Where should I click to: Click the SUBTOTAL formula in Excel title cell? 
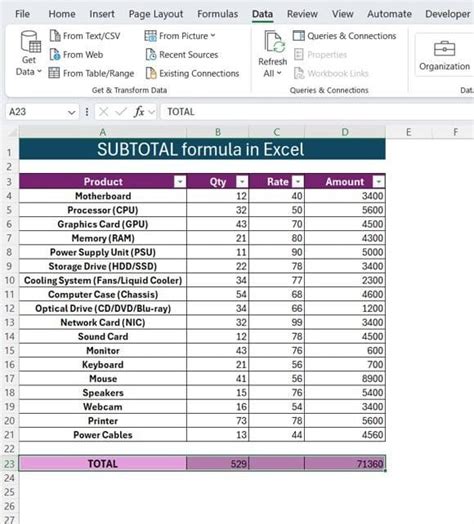(202, 149)
